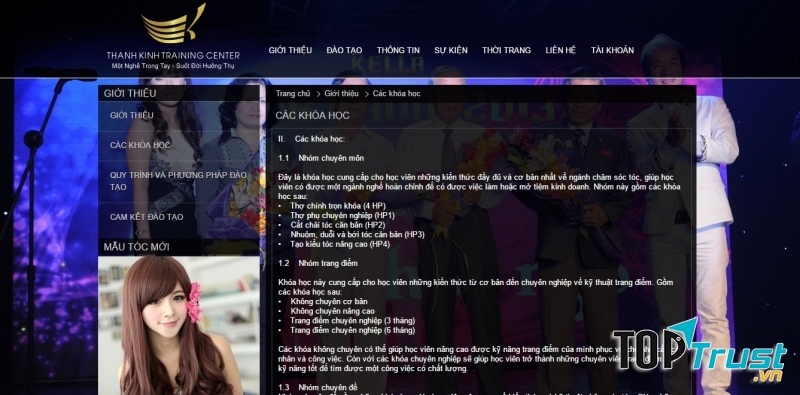800x395 pixels.
Task: Select THÔNG TIN in the navigation bar
Action: coord(398,50)
